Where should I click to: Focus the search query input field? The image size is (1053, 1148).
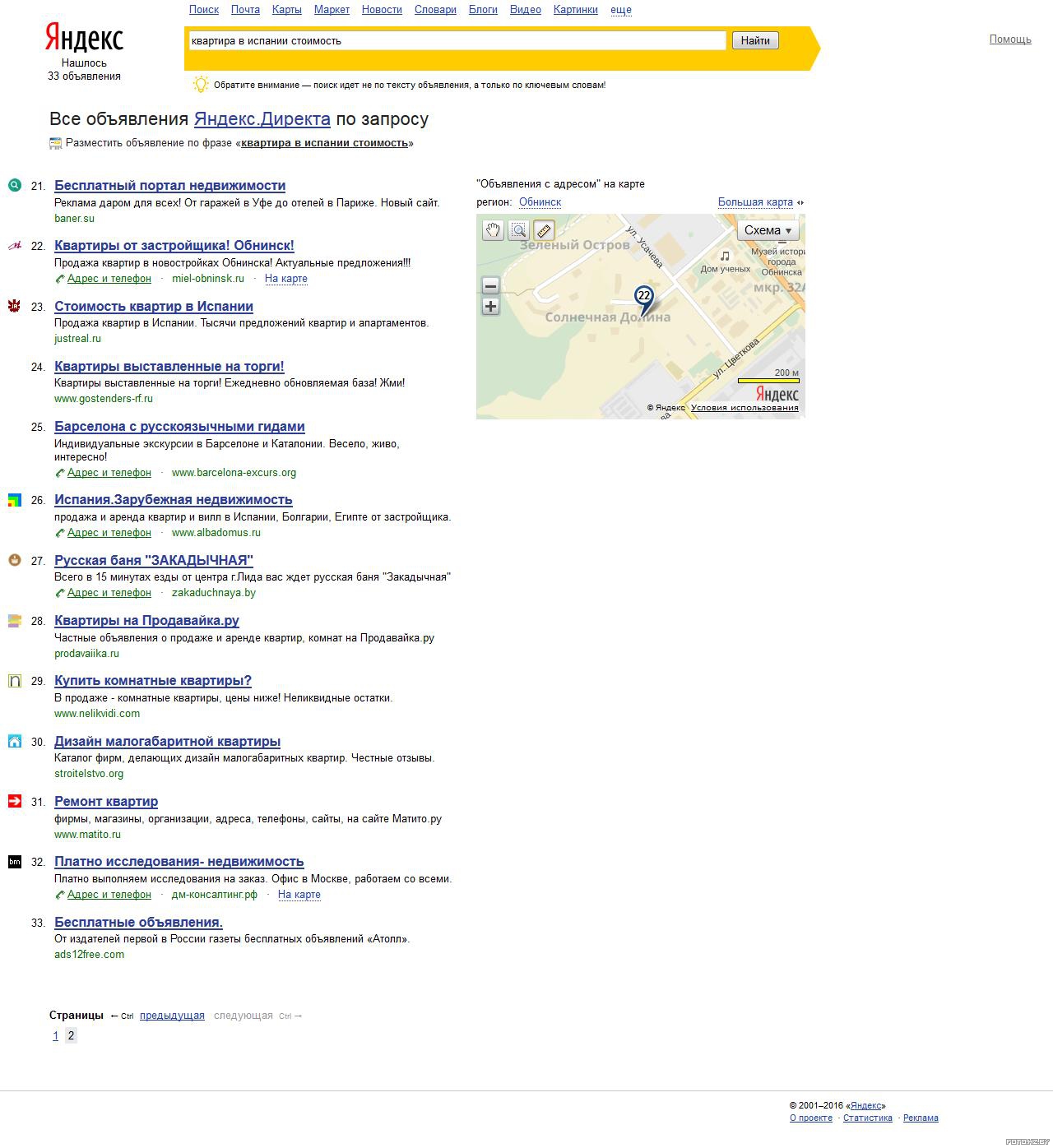(x=457, y=40)
